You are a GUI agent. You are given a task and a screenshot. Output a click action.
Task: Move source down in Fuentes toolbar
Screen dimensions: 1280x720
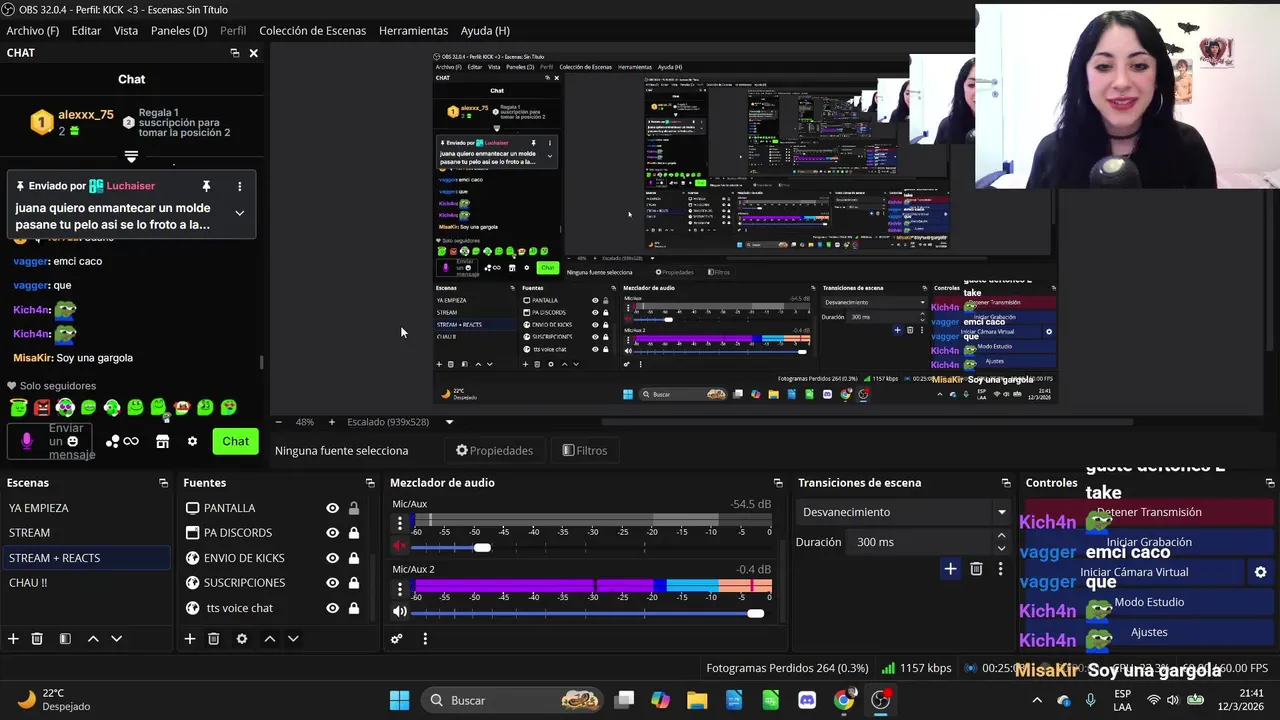click(293, 638)
